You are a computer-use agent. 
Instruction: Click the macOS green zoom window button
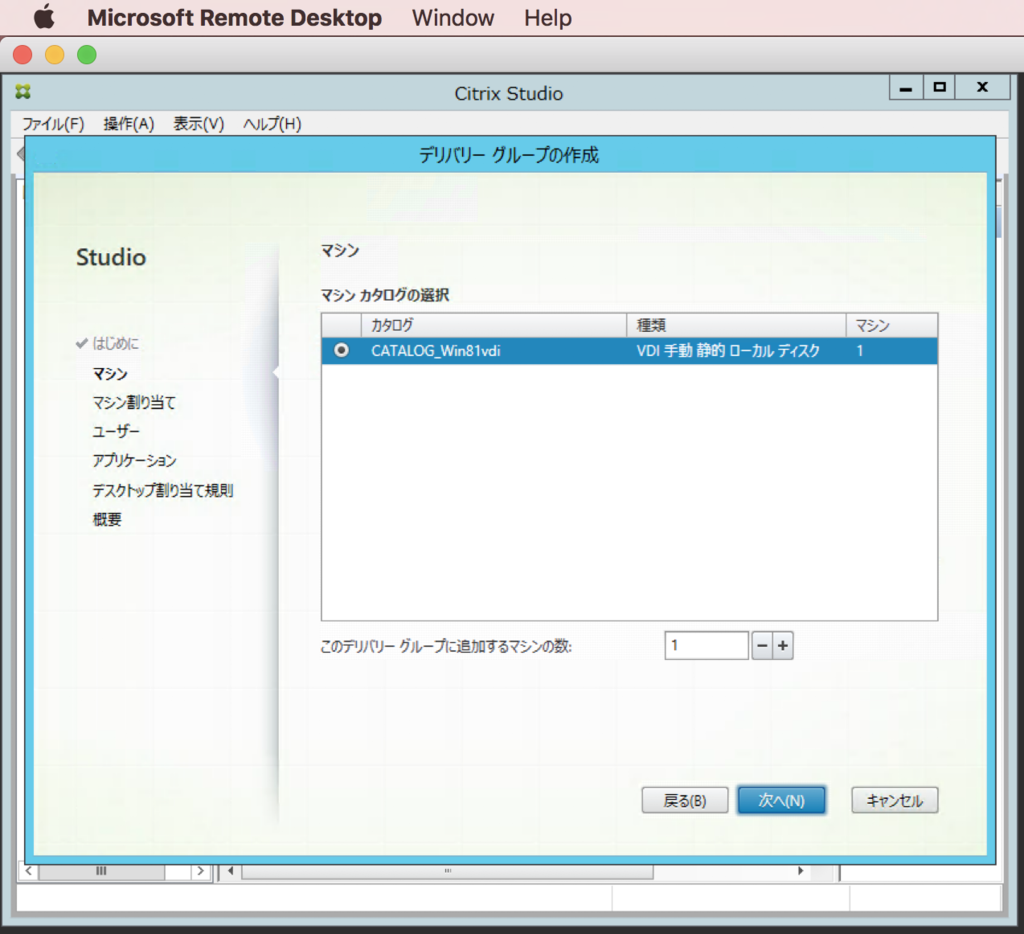[87, 55]
